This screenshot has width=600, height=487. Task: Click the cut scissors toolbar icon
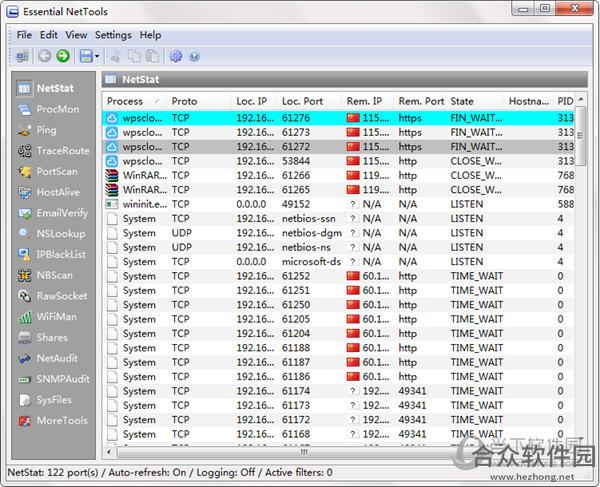116,56
